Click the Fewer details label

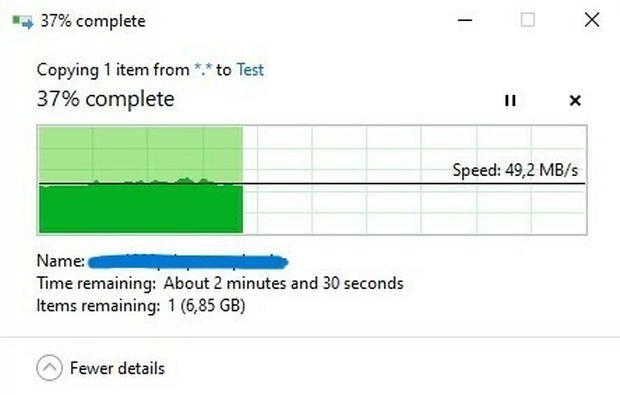pyautogui.click(x=117, y=369)
